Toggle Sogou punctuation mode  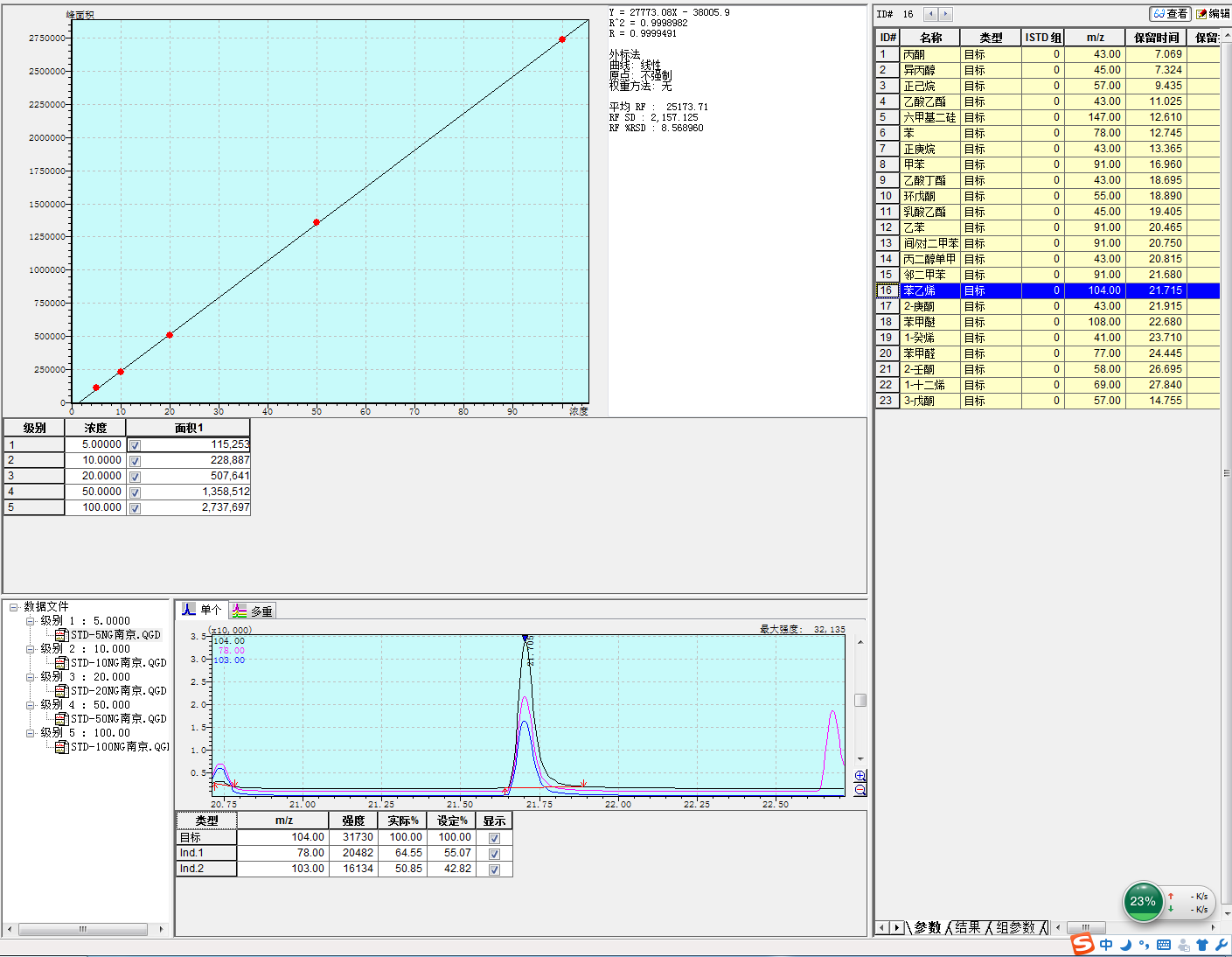[1144, 945]
